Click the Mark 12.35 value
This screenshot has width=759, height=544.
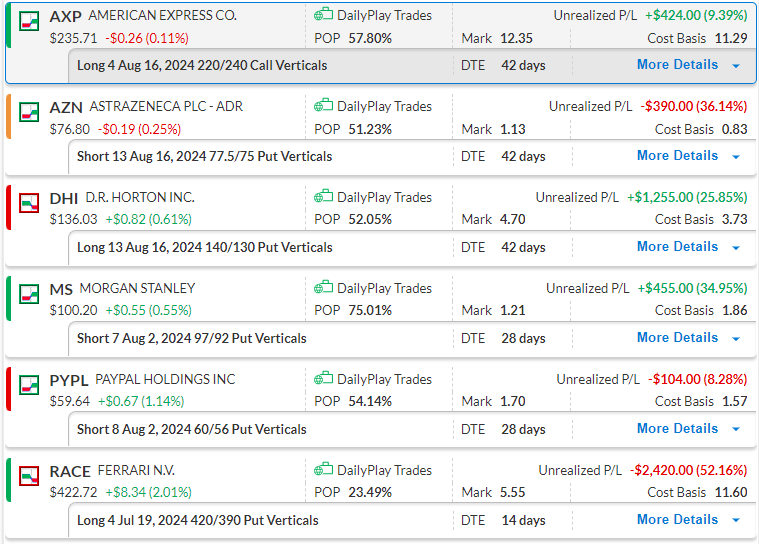click(516, 38)
